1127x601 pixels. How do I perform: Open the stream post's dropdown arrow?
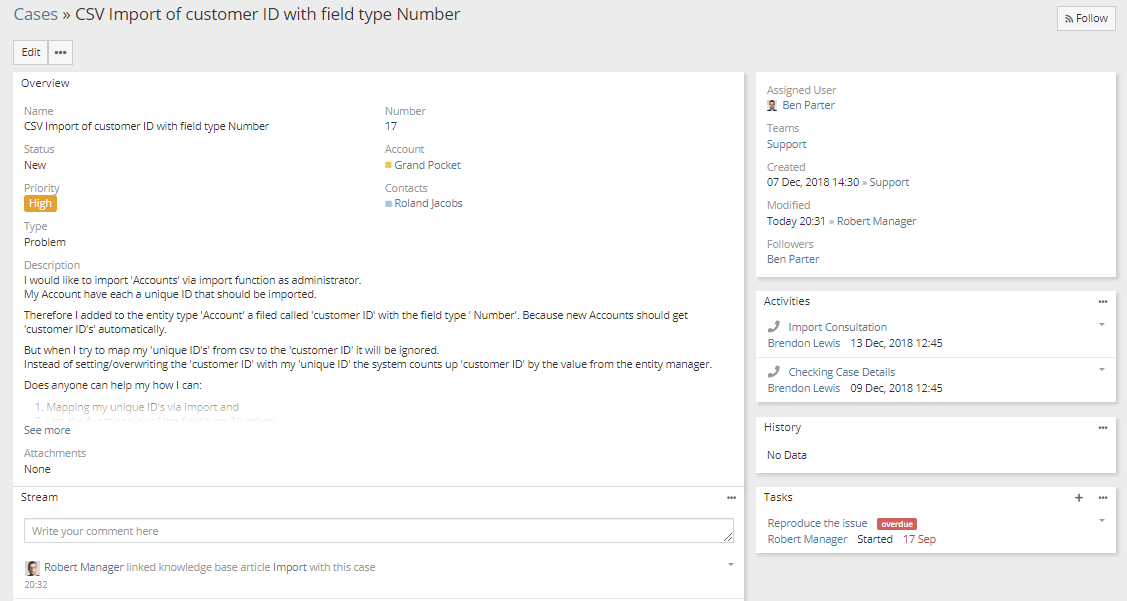(x=730, y=564)
